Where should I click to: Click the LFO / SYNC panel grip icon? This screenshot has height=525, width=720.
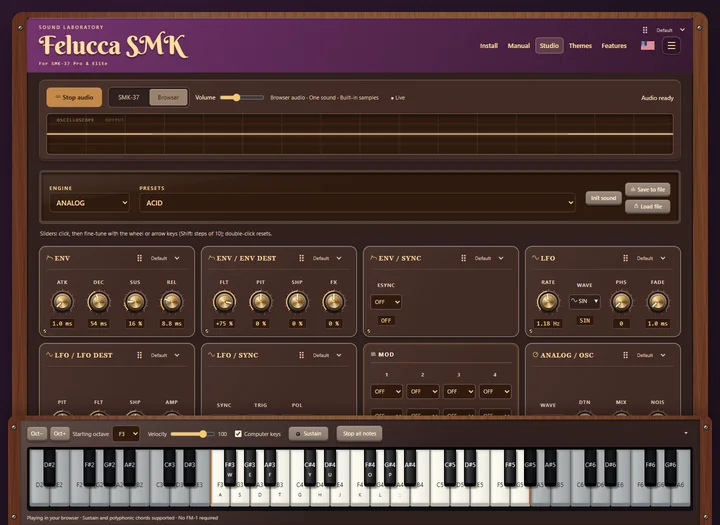[302, 355]
